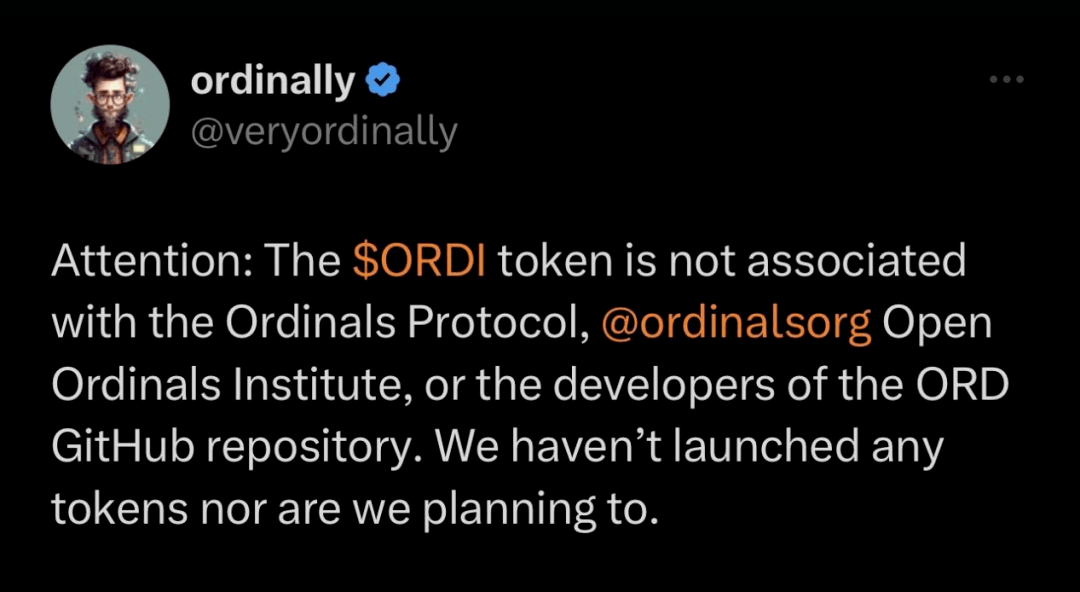Open the three-dot more options menu
Screen dimensions: 1080x592
(x=1008, y=80)
